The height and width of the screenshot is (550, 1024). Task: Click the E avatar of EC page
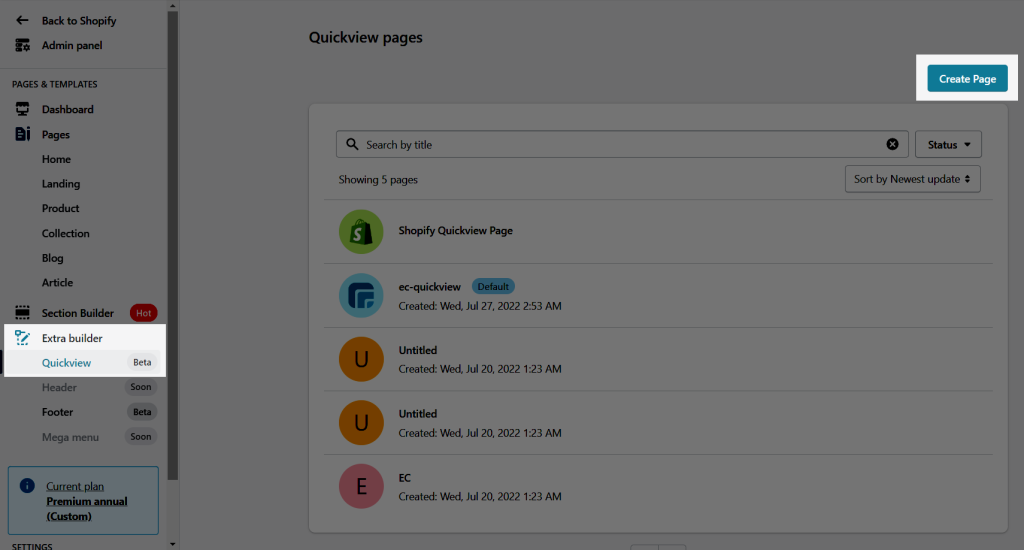point(361,486)
